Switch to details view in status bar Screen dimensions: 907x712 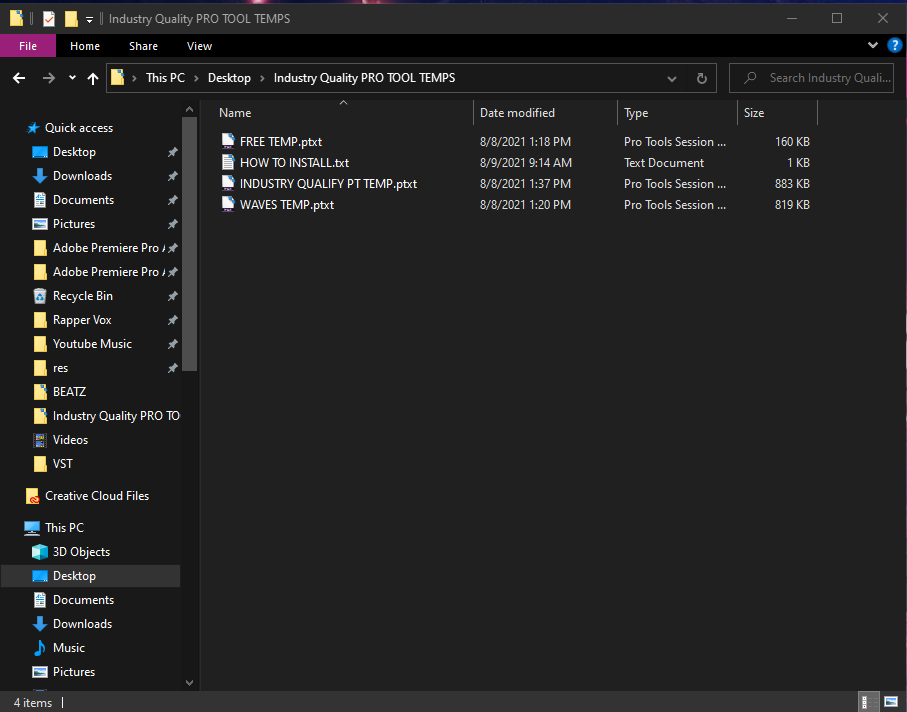(x=869, y=702)
